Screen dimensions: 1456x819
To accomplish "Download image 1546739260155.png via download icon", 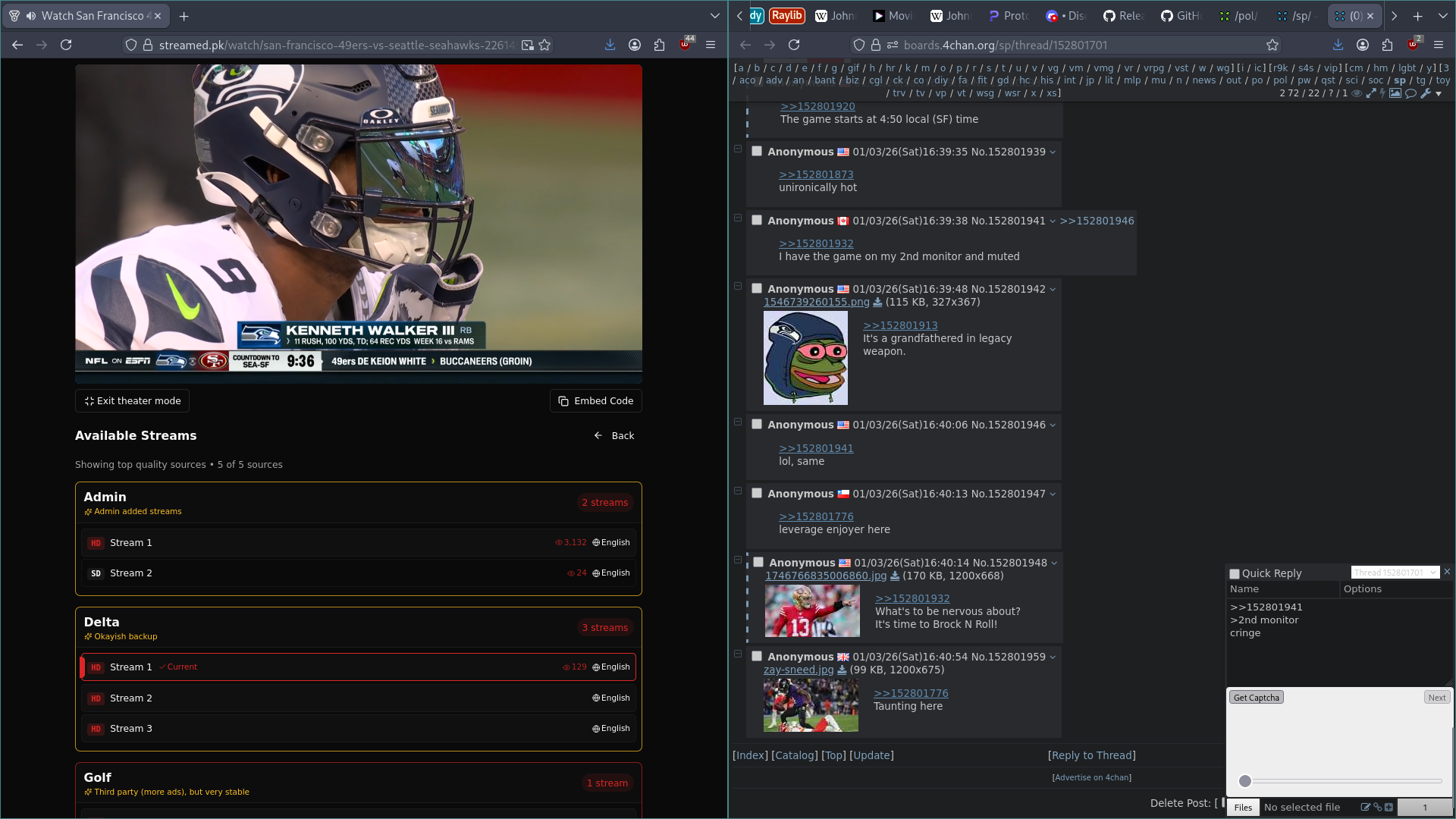I will click(877, 303).
